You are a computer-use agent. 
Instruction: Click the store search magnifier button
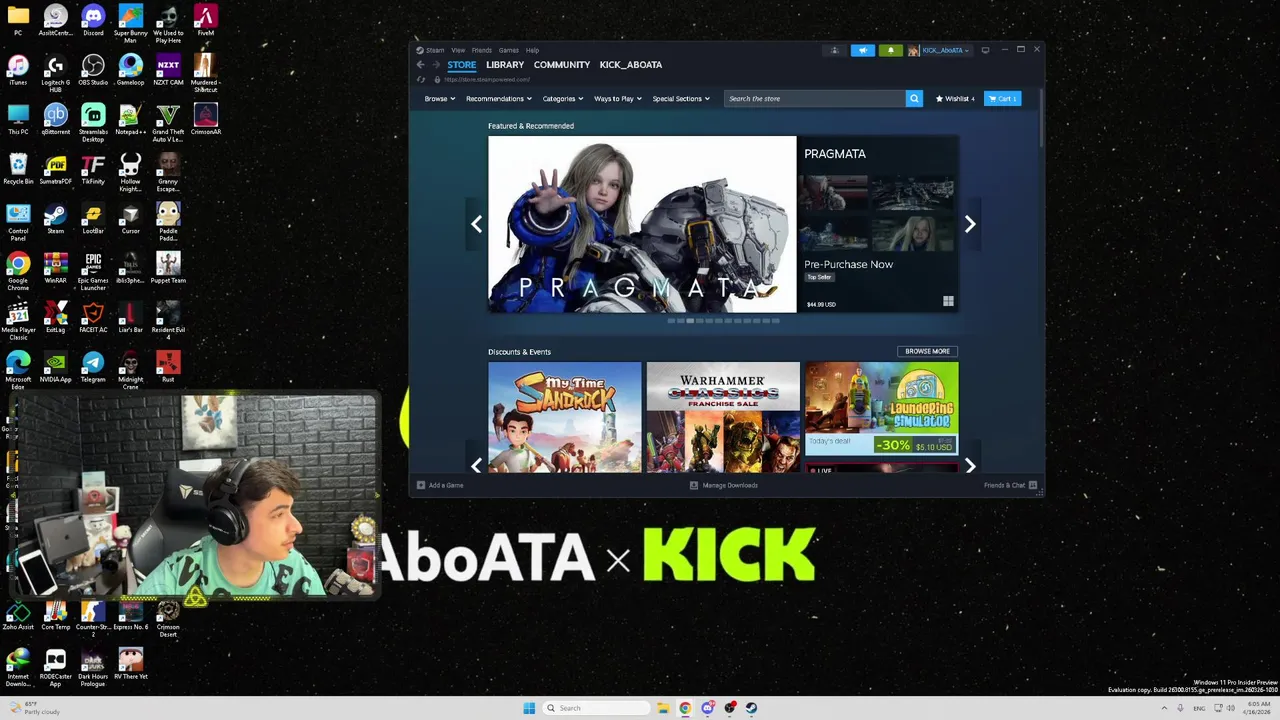913,98
